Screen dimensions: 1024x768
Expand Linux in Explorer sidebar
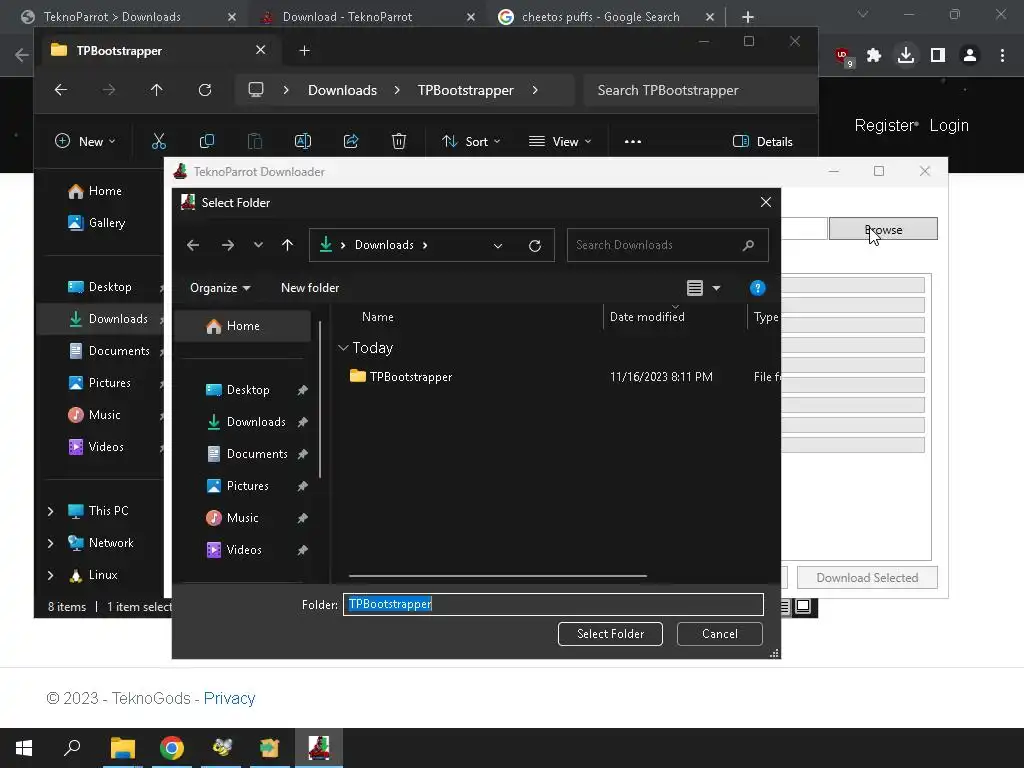(50, 575)
